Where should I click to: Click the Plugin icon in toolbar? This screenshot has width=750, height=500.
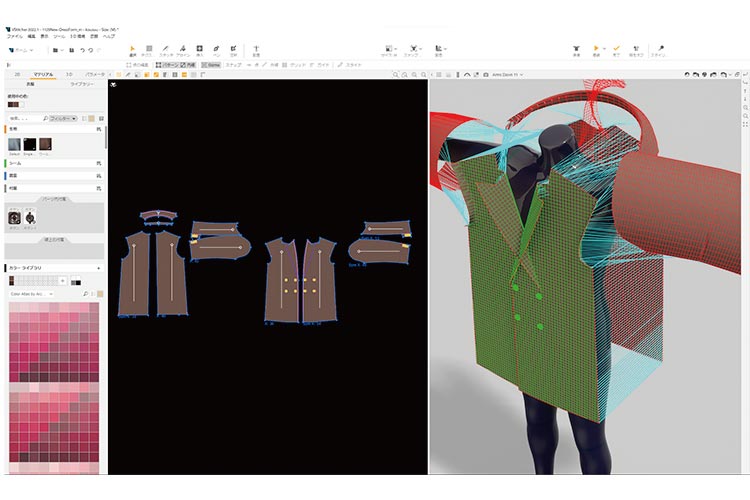coord(659,48)
